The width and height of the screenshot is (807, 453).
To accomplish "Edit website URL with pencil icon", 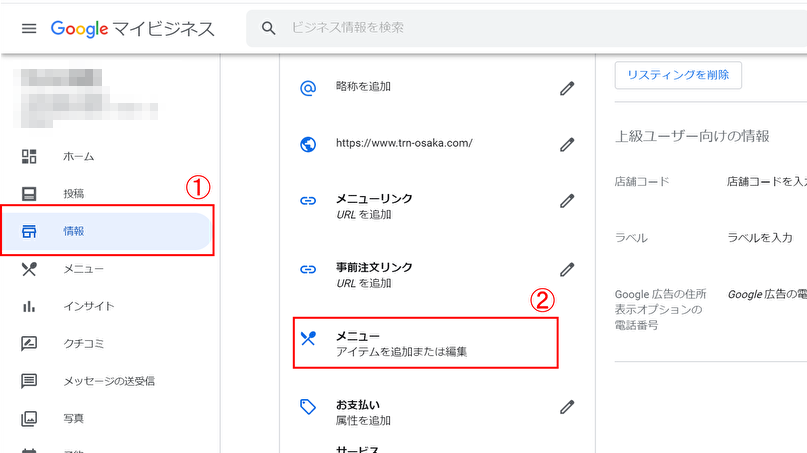I will (567, 145).
